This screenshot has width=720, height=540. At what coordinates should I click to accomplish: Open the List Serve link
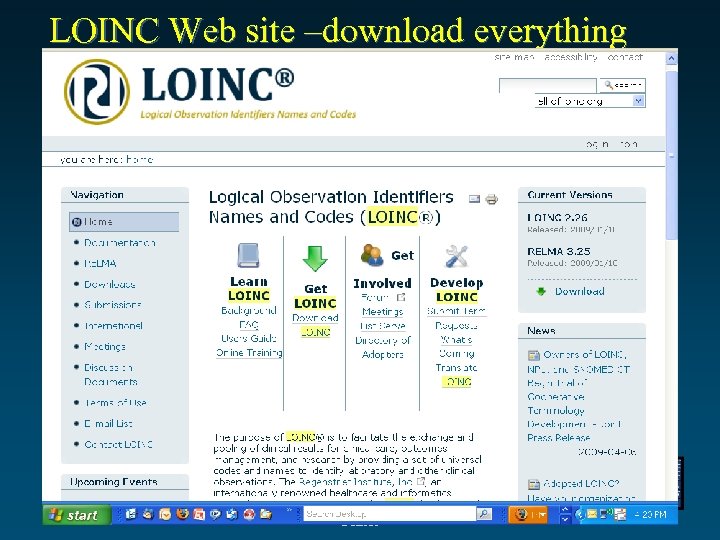pos(382,326)
